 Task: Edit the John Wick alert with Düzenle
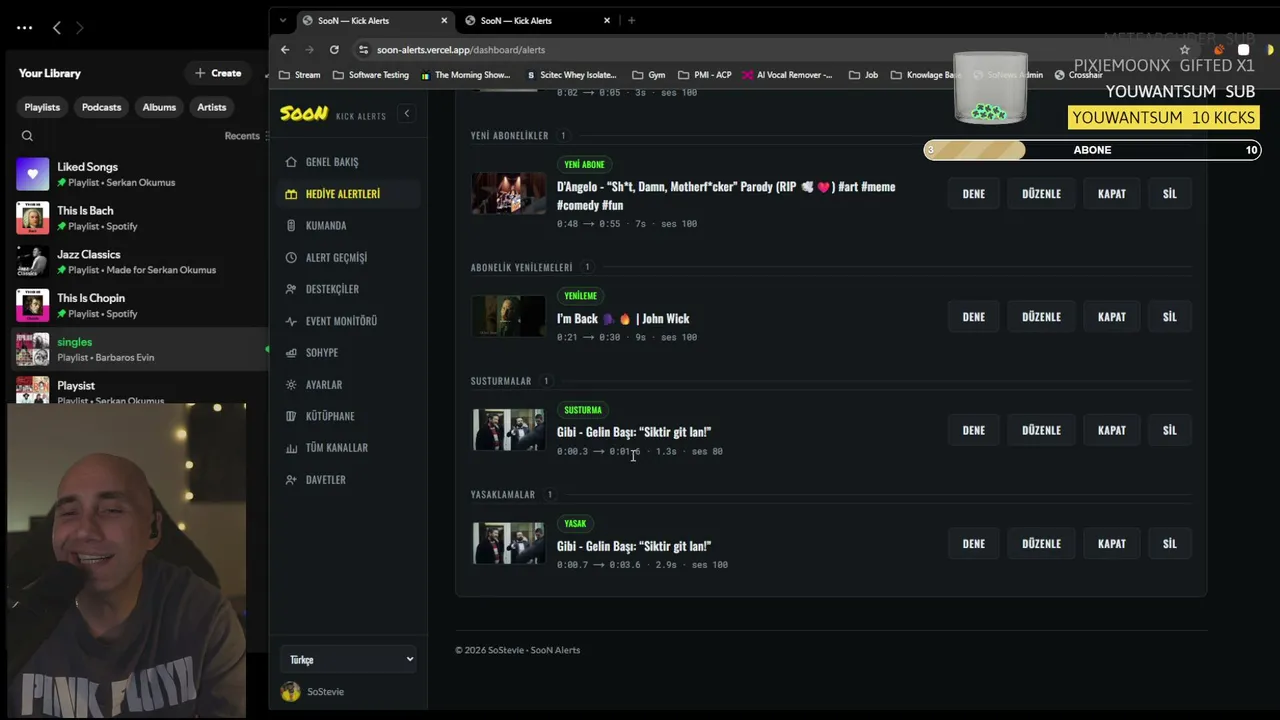pyautogui.click(x=1041, y=317)
